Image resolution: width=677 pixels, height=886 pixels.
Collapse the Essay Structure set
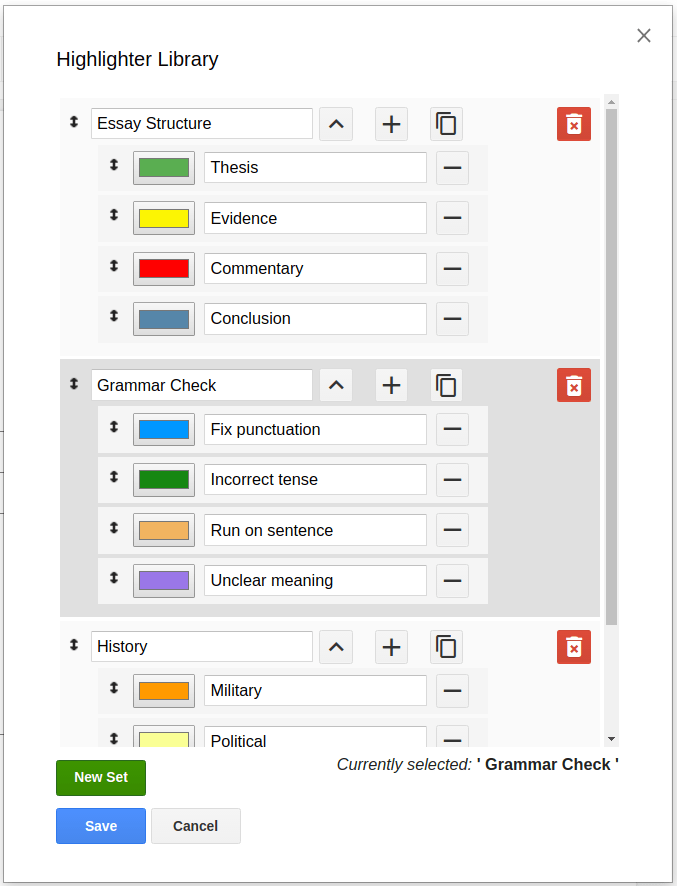[x=336, y=123]
